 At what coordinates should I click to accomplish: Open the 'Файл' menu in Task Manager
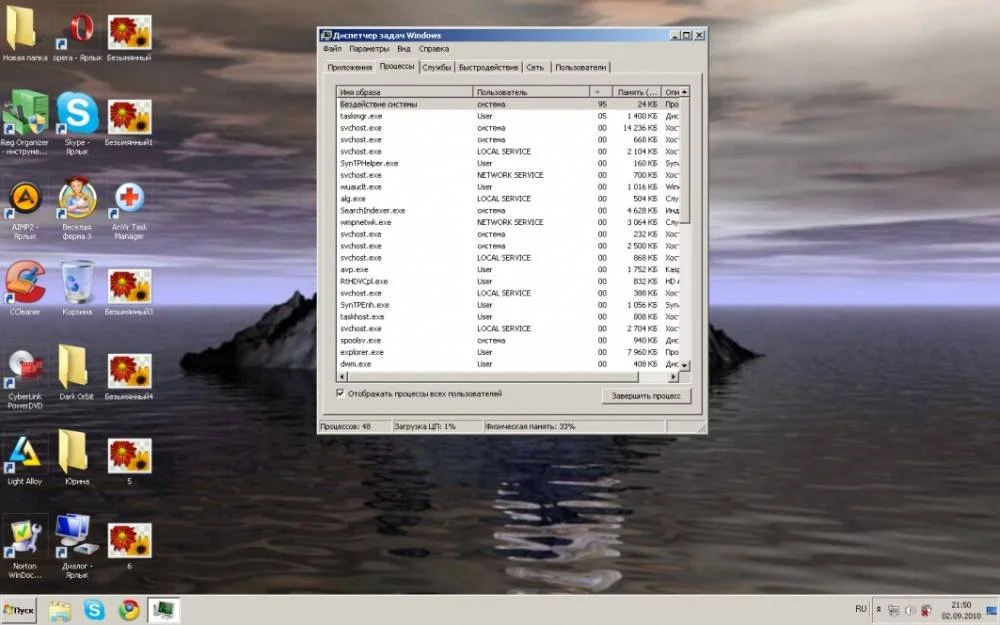coord(332,48)
